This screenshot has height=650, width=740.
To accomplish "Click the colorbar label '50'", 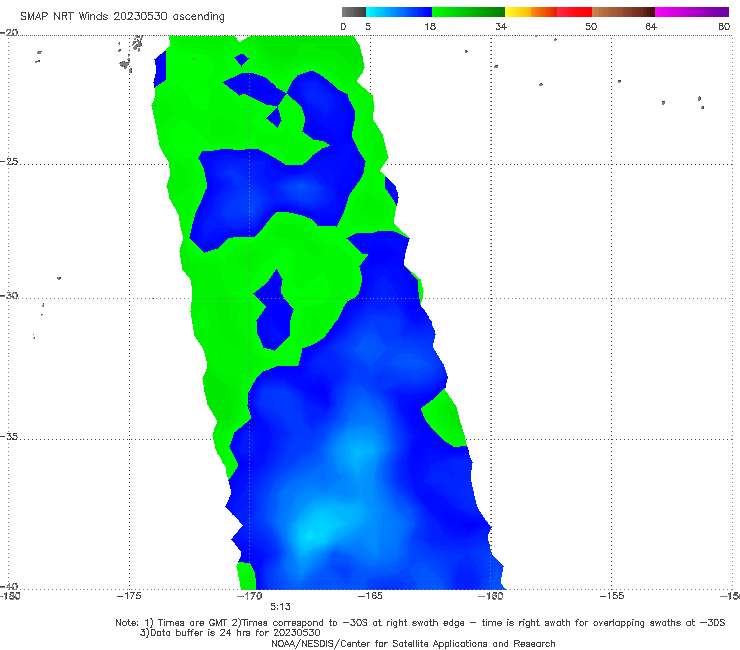I will 591,27.
